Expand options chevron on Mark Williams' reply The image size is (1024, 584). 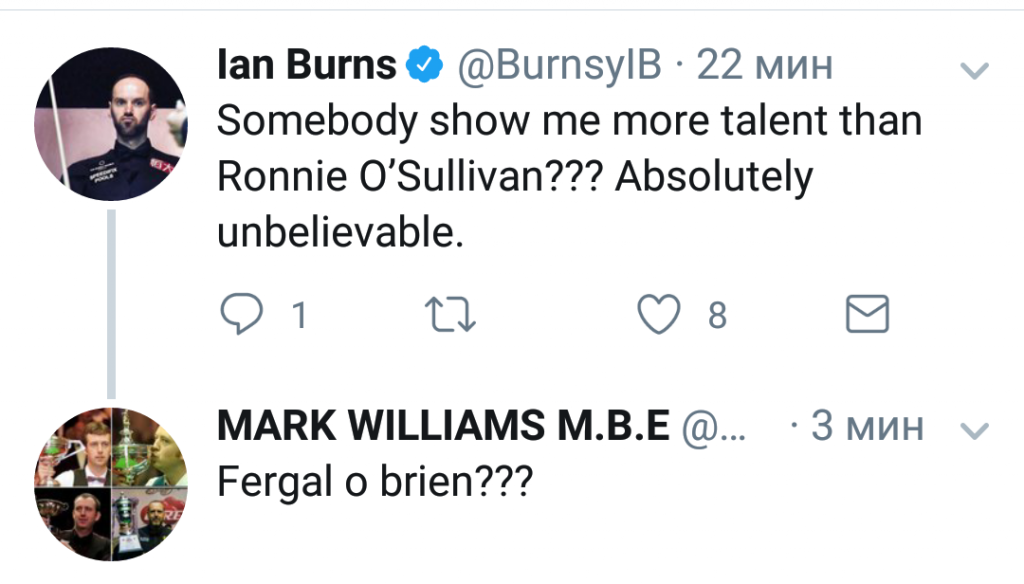973,430
